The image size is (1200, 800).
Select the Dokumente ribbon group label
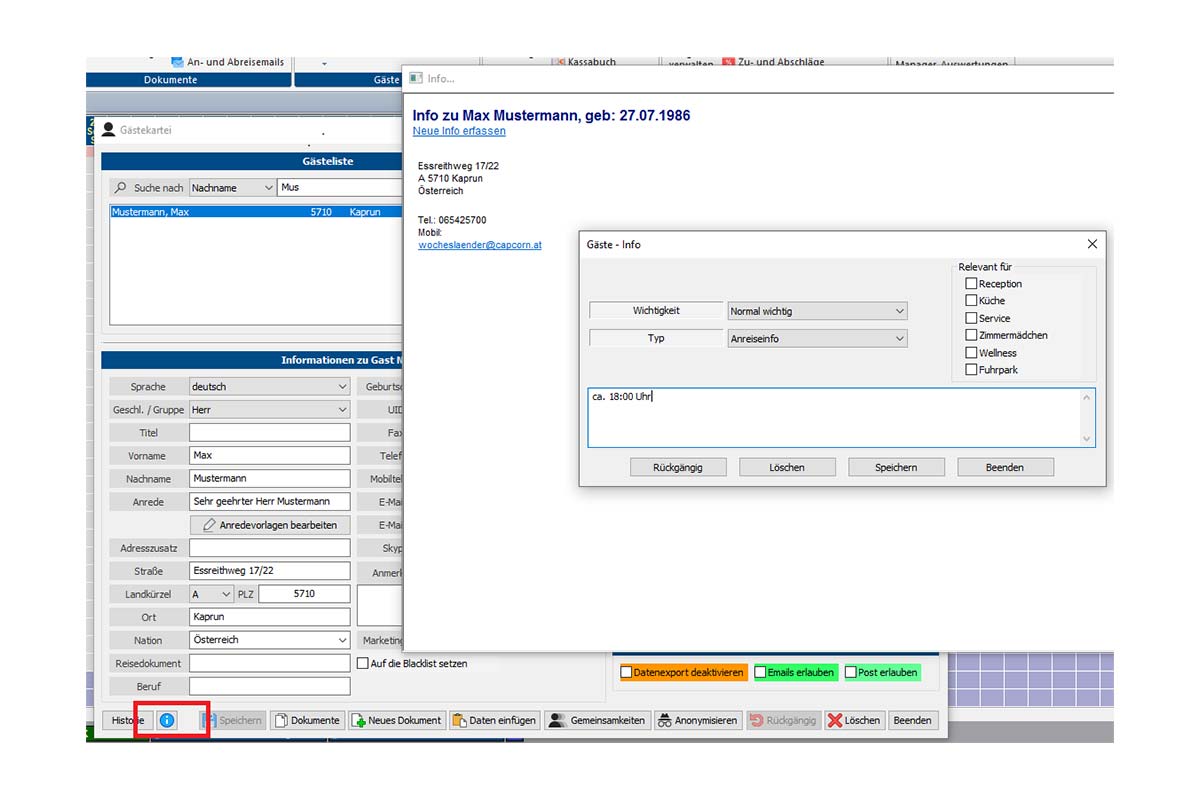click(171, 80)
